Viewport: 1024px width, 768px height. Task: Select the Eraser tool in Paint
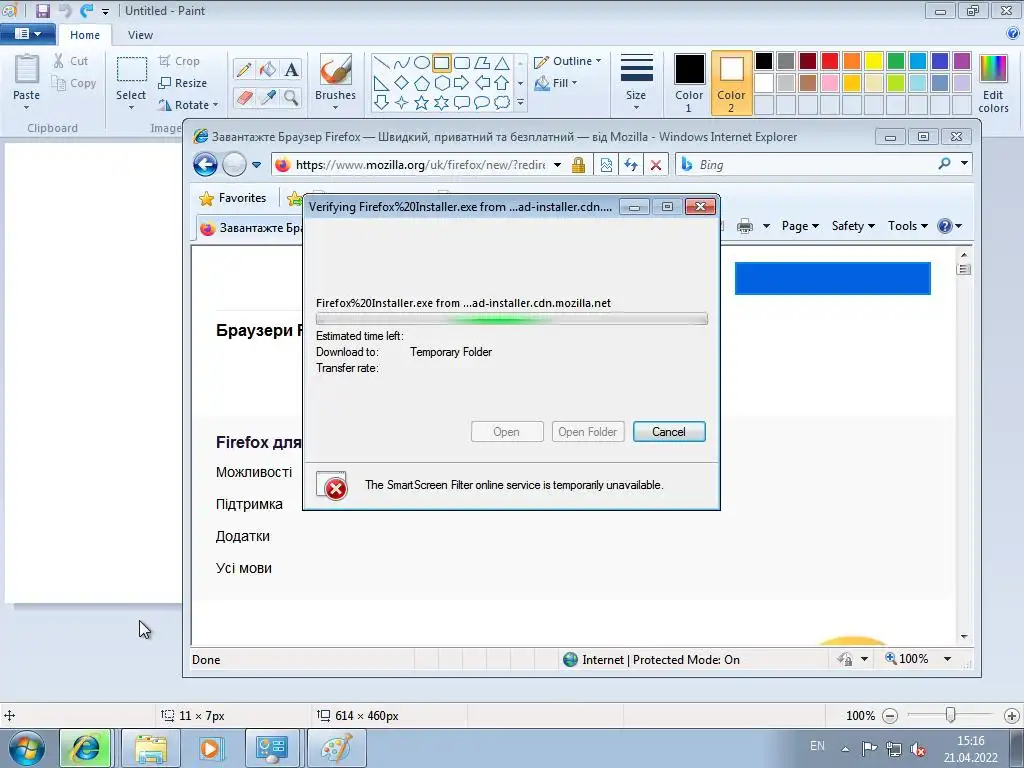pyautogui.click(x=244, y=97)
